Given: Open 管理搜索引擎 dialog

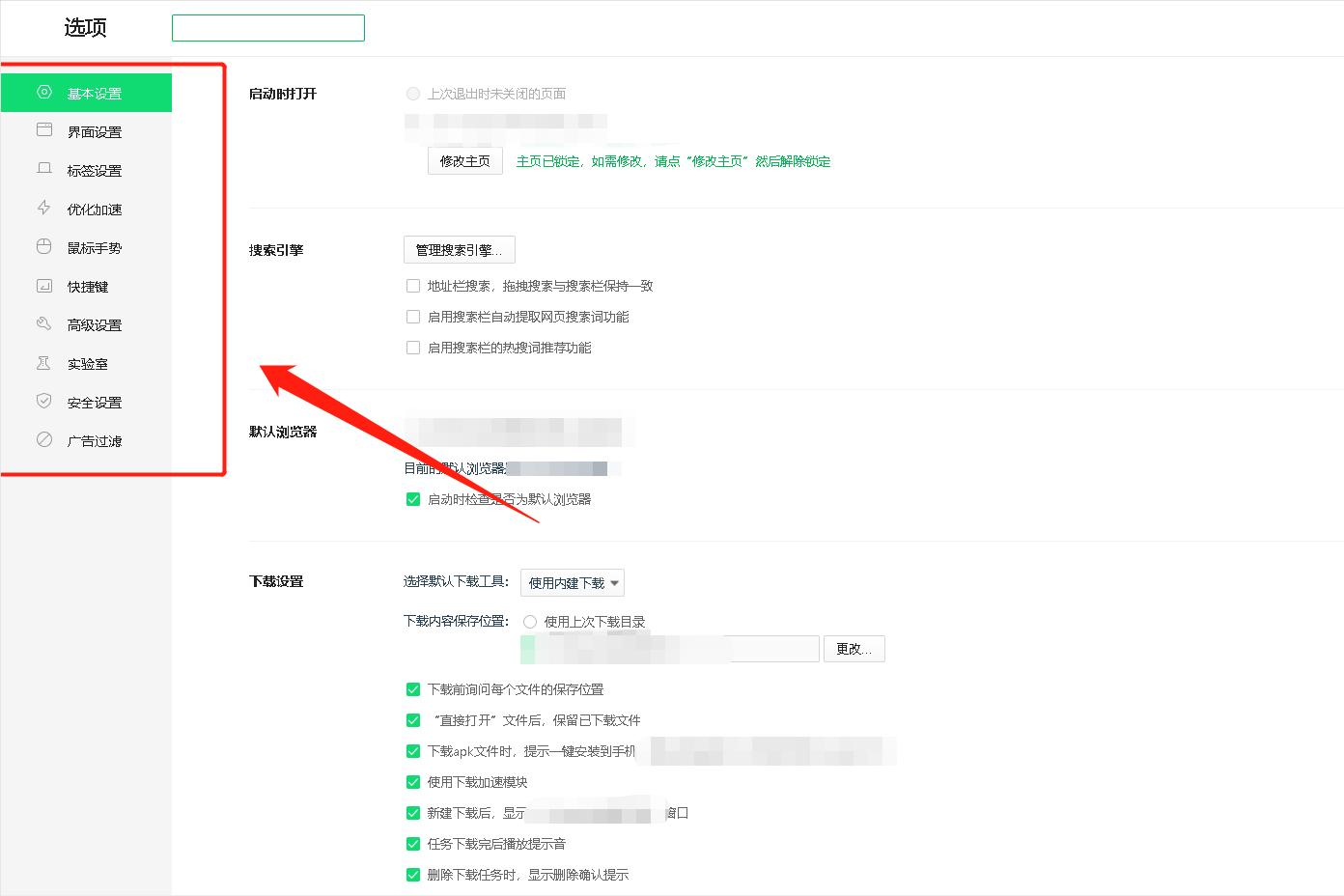Looking at the screenshot, I should pos(459,249).
